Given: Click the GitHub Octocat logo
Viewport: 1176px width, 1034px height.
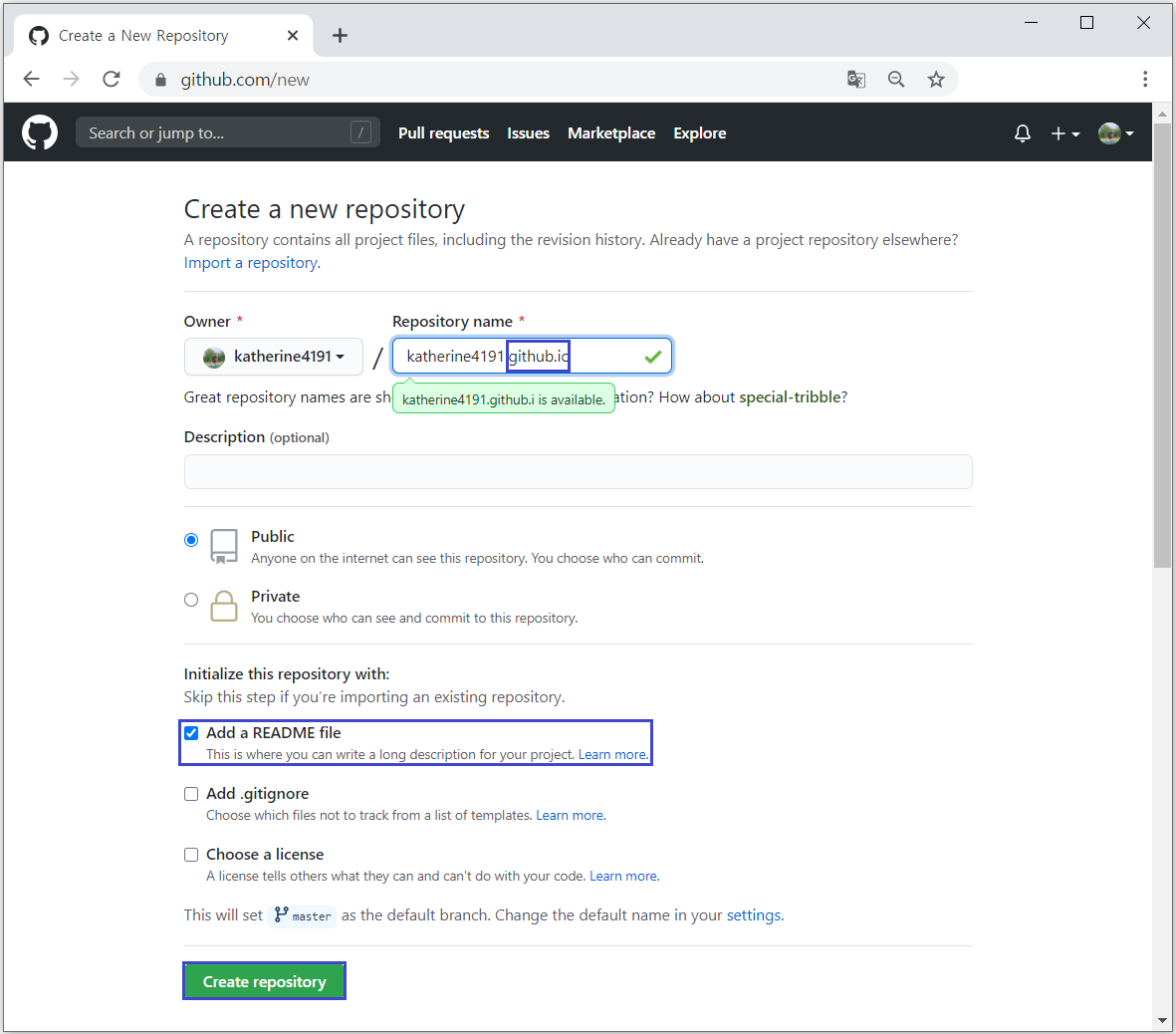Looking at the screenshot, I should 39,132.
